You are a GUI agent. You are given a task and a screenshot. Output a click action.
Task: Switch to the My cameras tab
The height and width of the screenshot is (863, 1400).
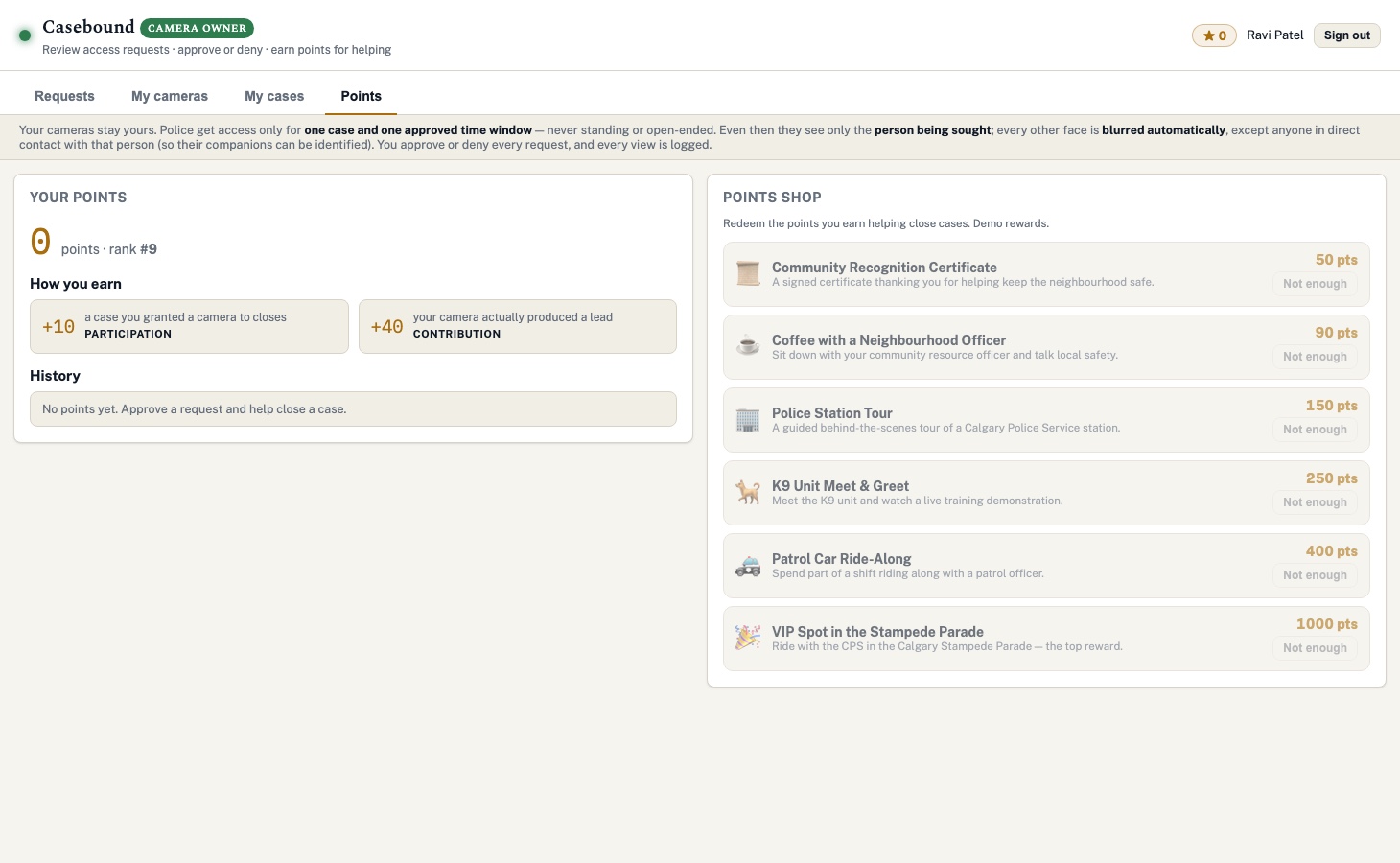(170, 96)
